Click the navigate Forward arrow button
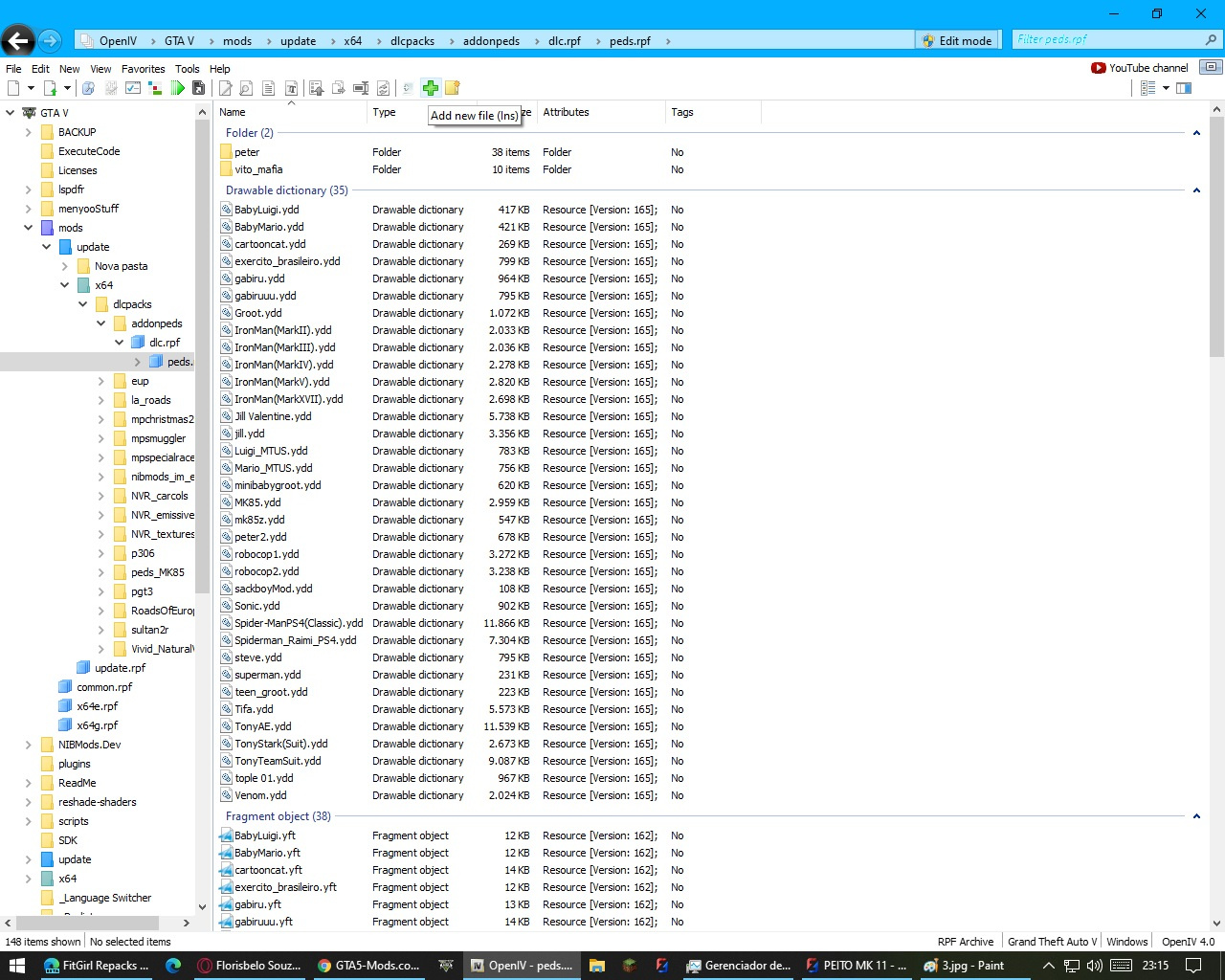 (x=50, y=40)
